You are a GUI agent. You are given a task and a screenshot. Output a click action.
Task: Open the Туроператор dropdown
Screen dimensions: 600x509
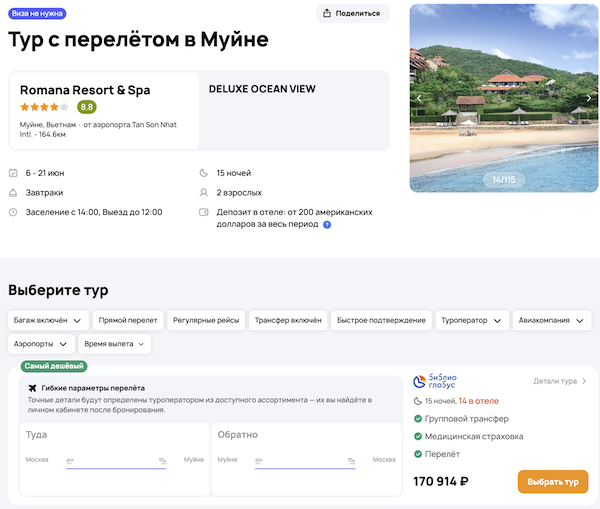[472, 320]
